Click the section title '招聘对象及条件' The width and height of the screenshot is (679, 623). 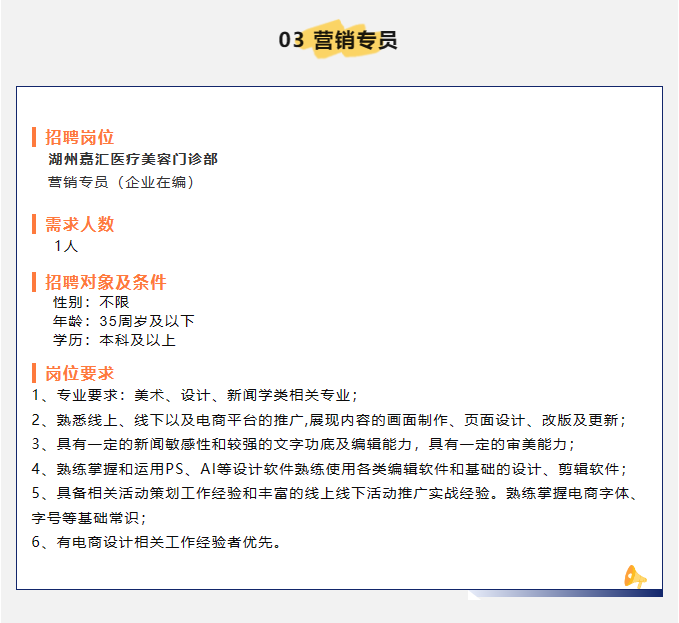106,282
